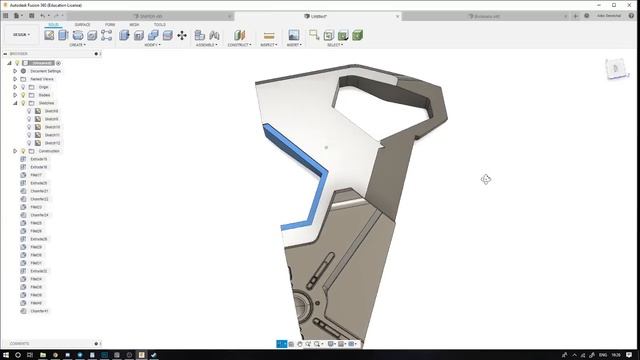Open the CONSTRUCT dropdown menu

click(240, 45)
